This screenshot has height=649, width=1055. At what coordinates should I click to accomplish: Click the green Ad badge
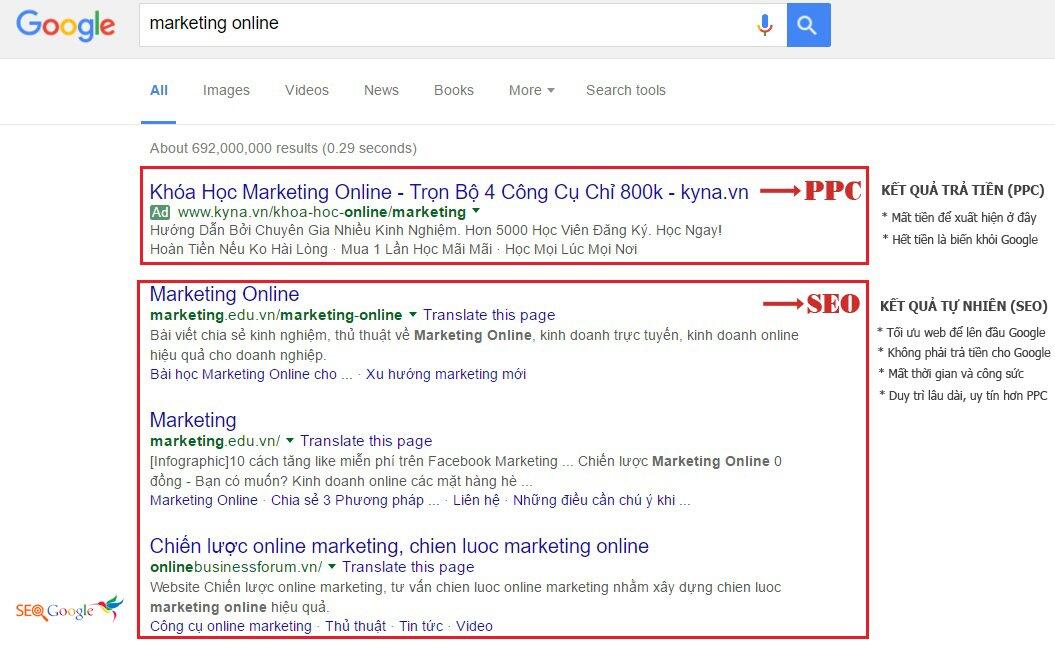[x=160, y=213]
